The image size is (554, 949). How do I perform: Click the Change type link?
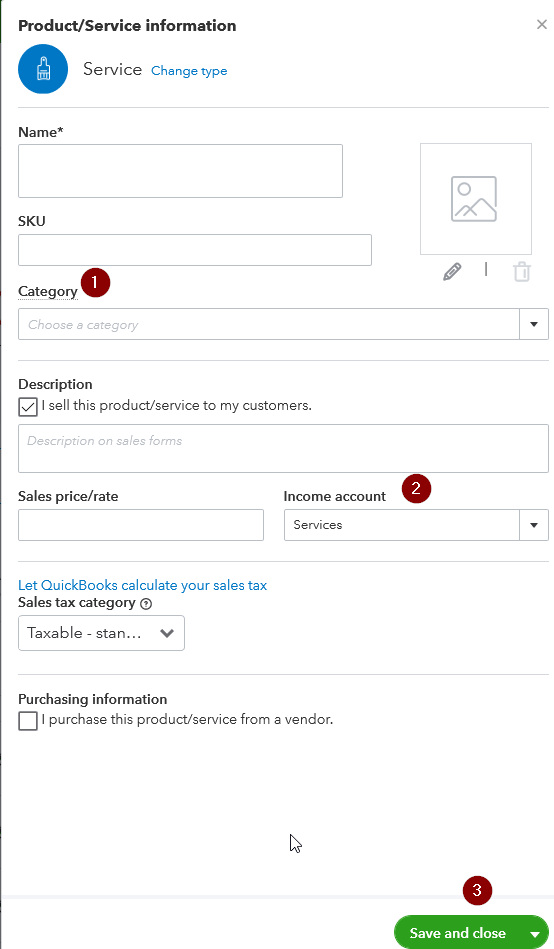(189, 71)
